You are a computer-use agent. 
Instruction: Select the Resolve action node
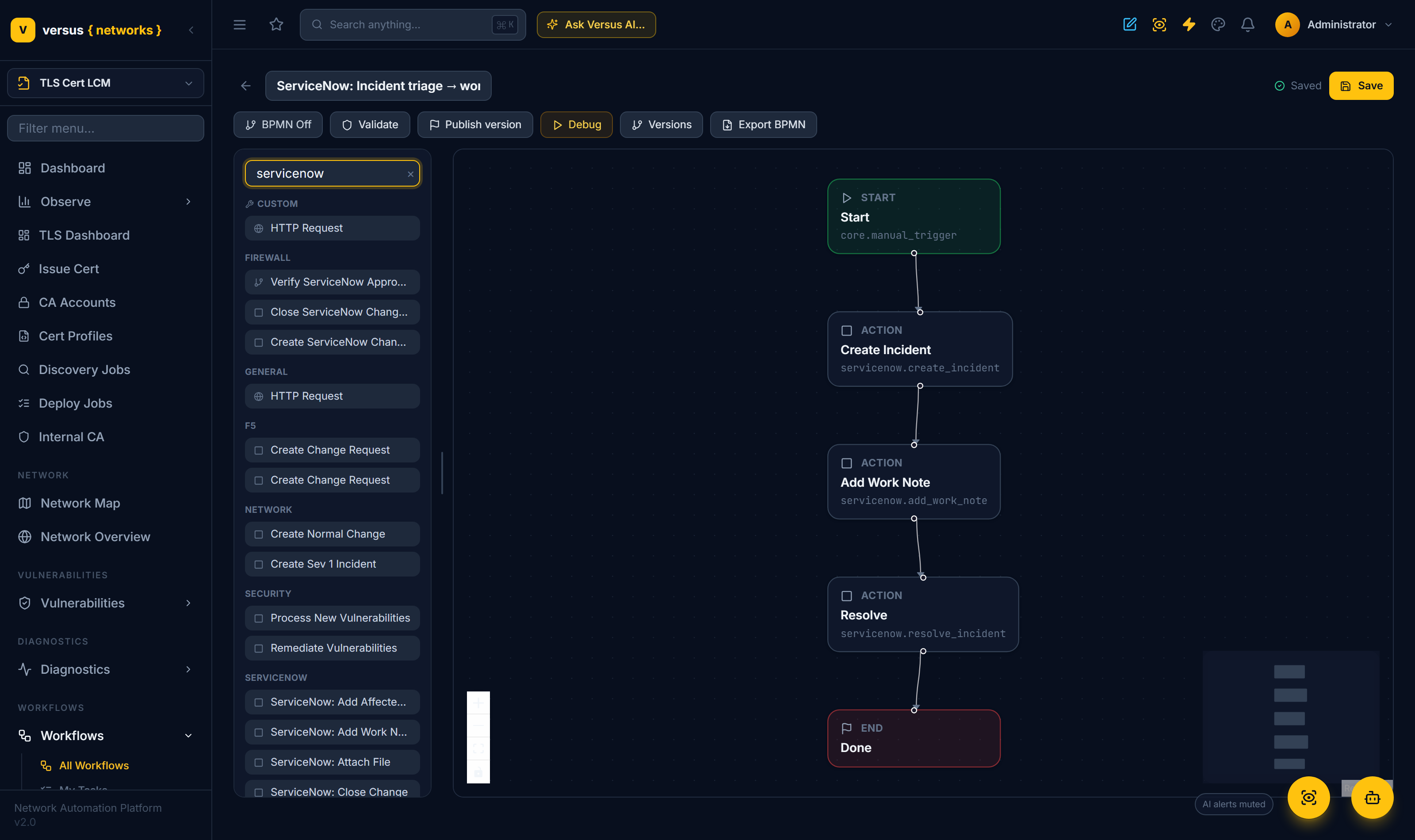pos(922,614)
